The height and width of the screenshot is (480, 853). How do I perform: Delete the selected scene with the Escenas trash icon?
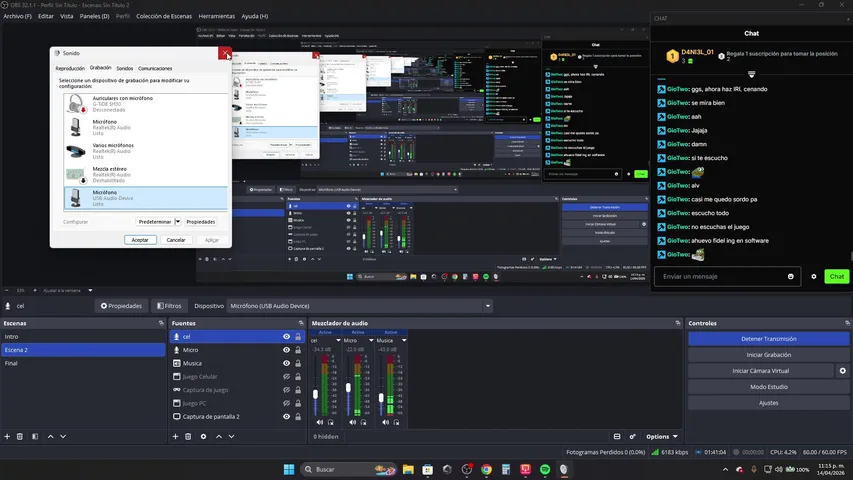[x=20, y=436]
